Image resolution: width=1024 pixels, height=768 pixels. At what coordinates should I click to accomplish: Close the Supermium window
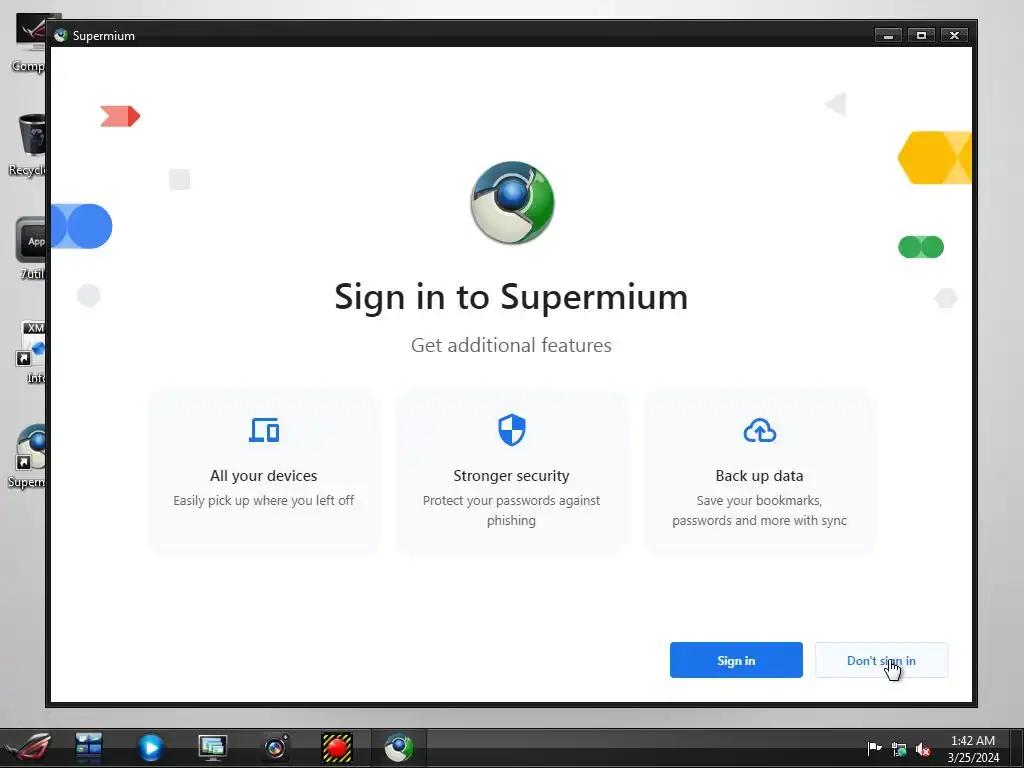click(954, 35)
